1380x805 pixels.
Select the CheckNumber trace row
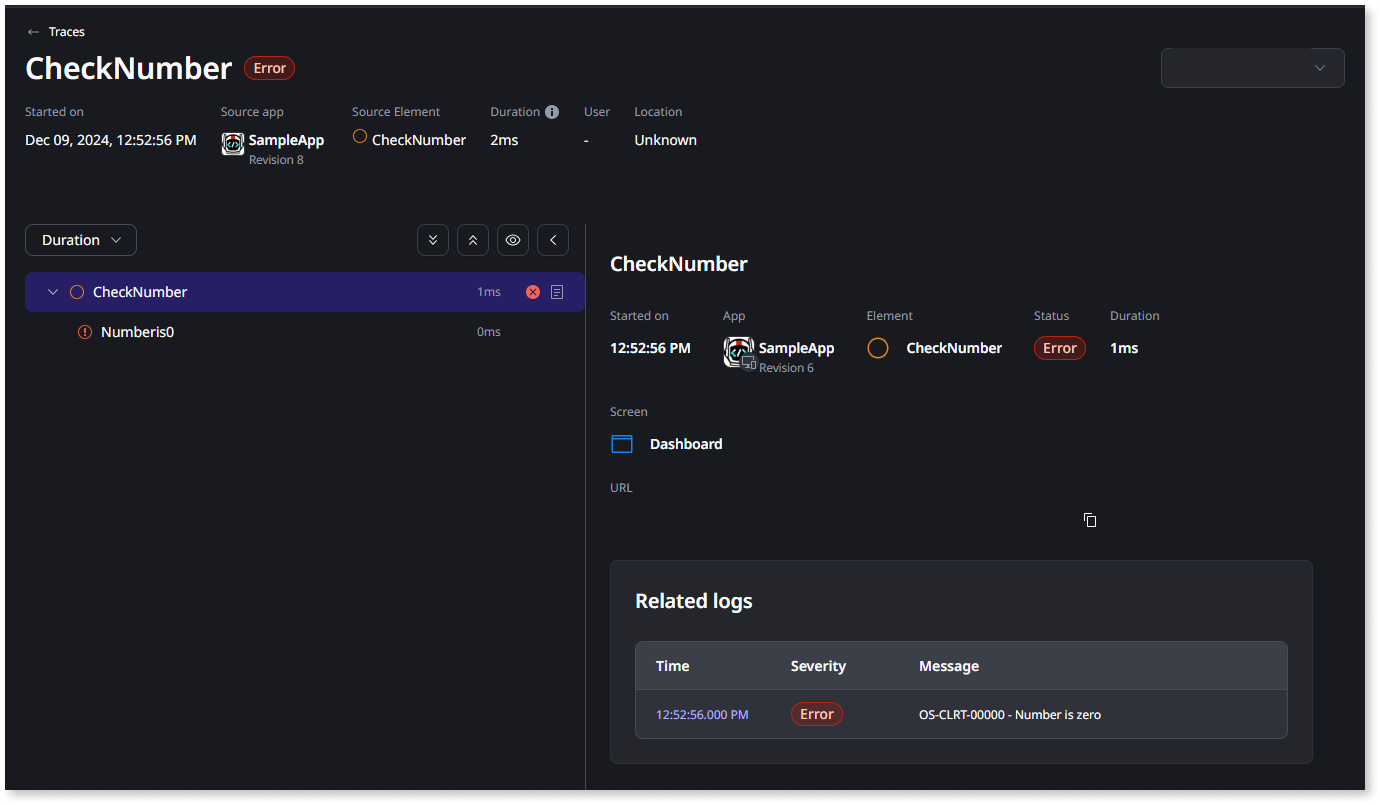click(304, 292)
